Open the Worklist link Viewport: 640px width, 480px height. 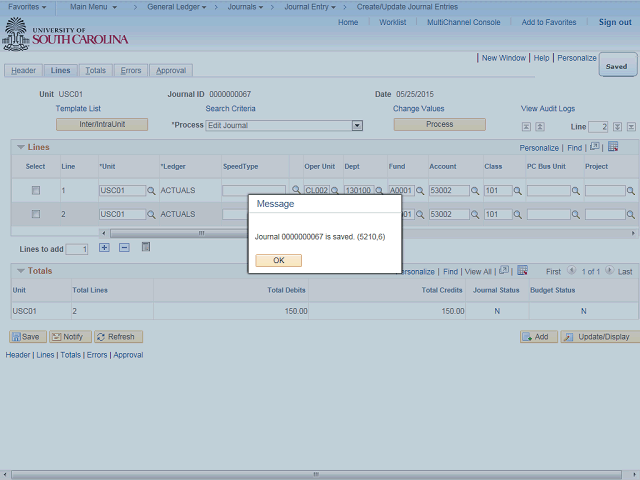tap(392, 22)
